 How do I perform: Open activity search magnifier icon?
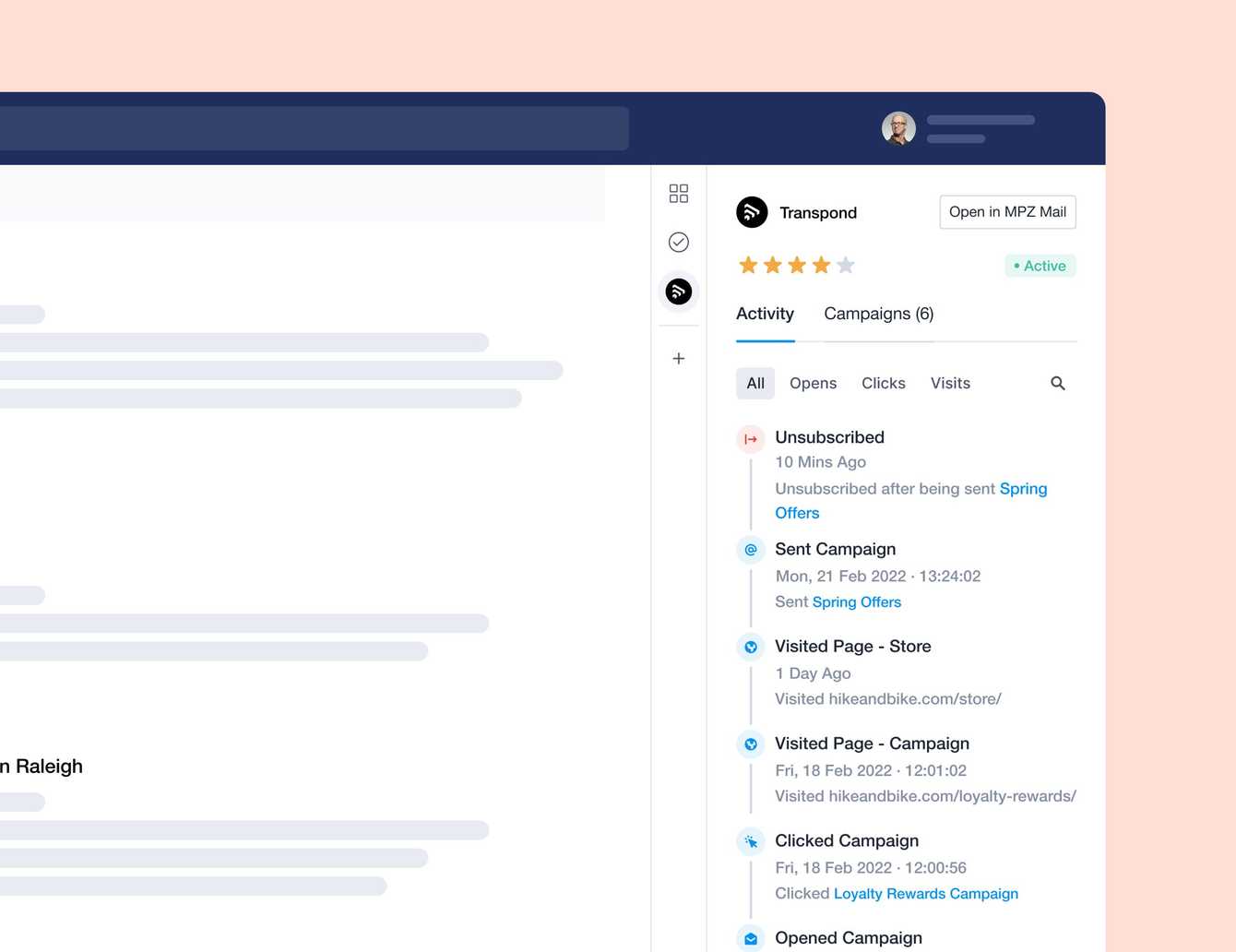point(1058,383)
